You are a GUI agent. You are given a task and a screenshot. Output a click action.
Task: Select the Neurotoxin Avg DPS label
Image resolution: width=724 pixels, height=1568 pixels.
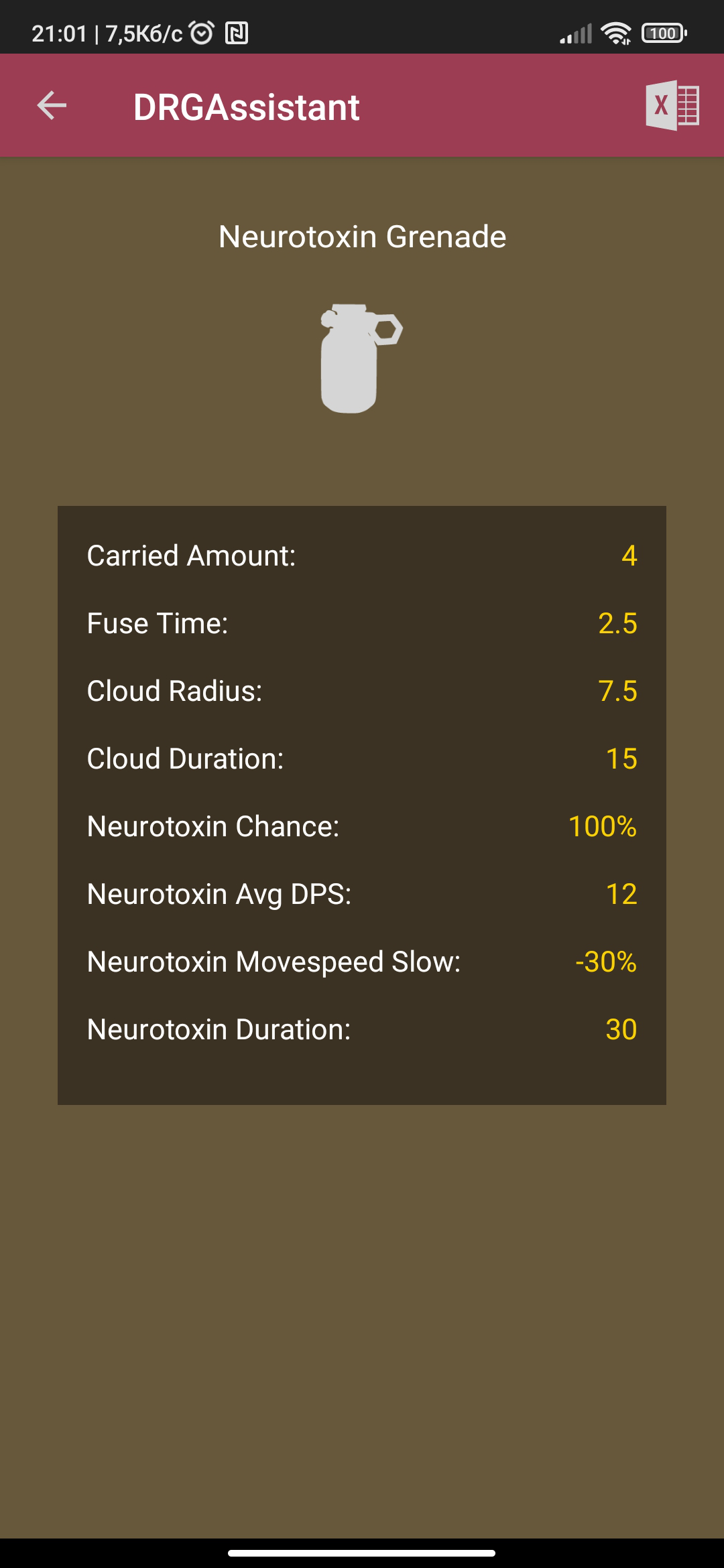pyautogui.click(x=219, y=894)
